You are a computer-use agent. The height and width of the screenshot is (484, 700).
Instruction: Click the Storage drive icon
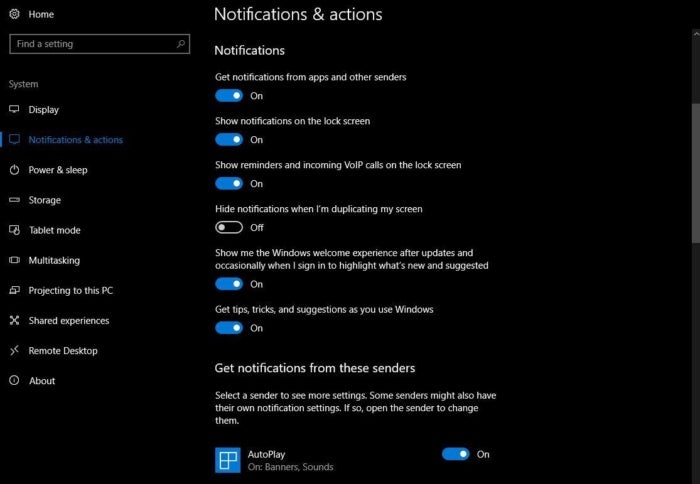[14, 200]
